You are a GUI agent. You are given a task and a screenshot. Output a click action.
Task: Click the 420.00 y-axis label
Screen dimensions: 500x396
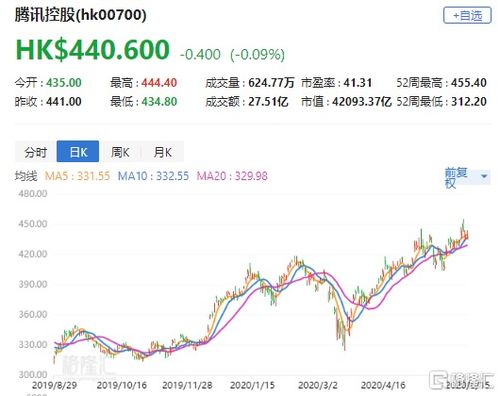click(33, 254)
